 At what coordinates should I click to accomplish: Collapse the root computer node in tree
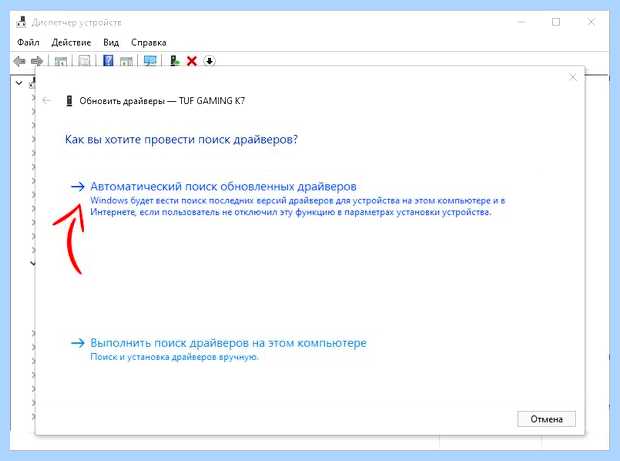[19, 83]
